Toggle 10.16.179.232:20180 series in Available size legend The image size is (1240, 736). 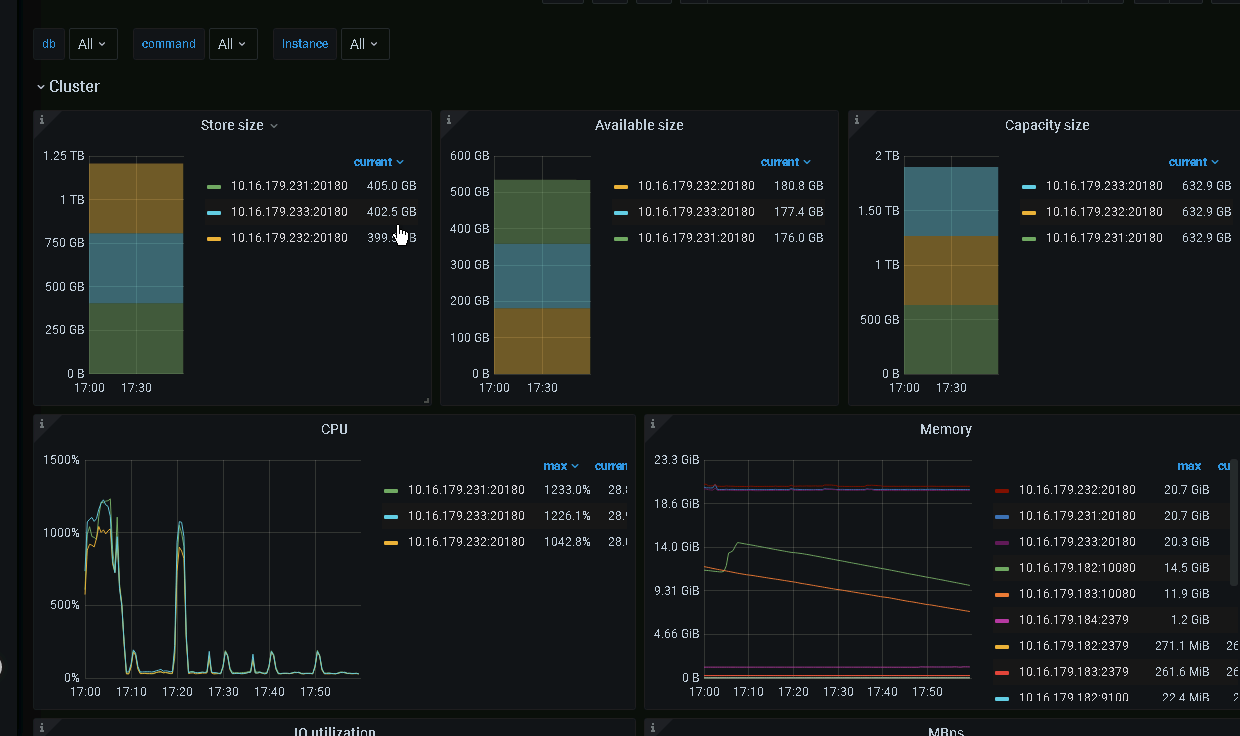(696, 186)
